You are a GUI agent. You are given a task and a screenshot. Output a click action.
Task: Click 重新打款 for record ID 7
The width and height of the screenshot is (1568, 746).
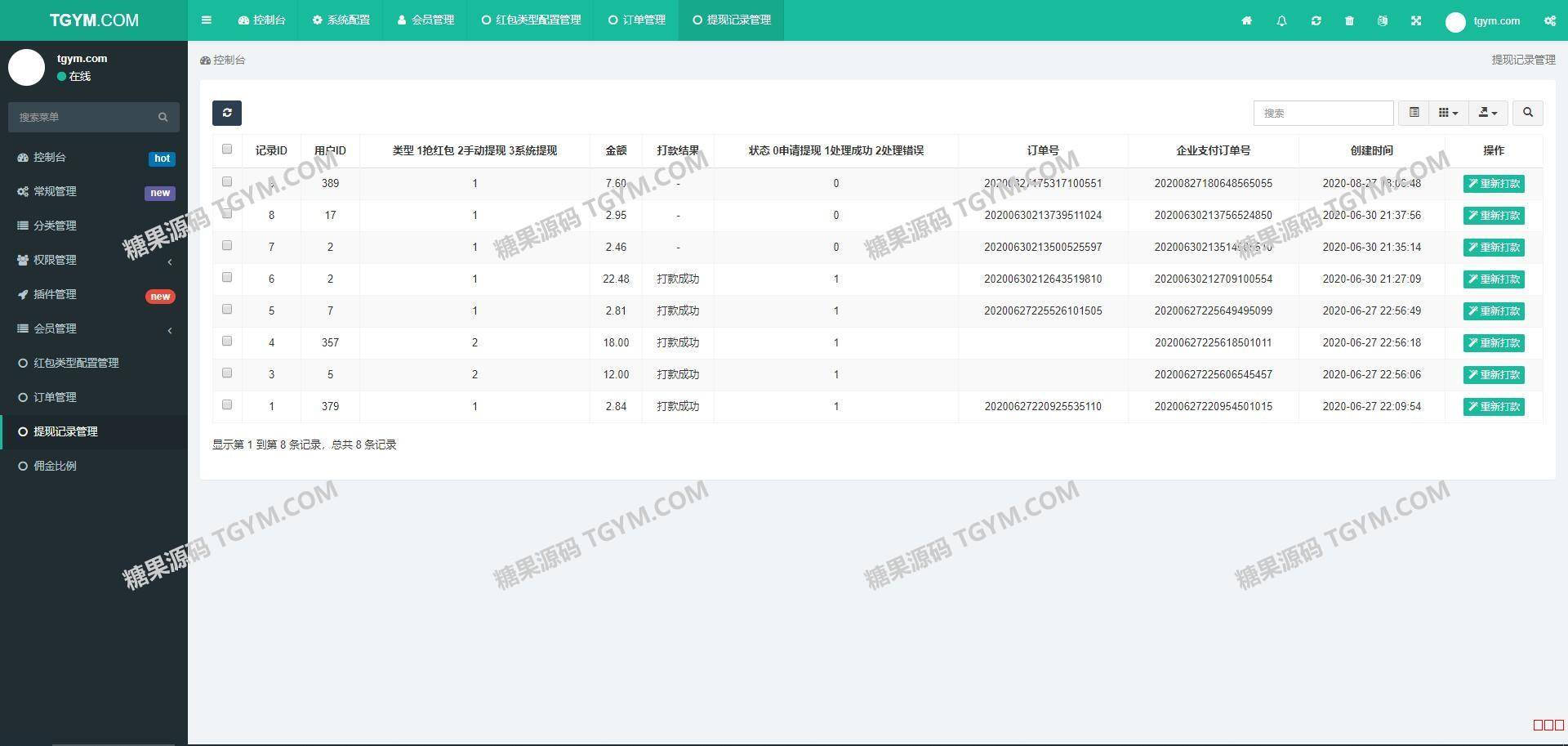(1494, 248)
